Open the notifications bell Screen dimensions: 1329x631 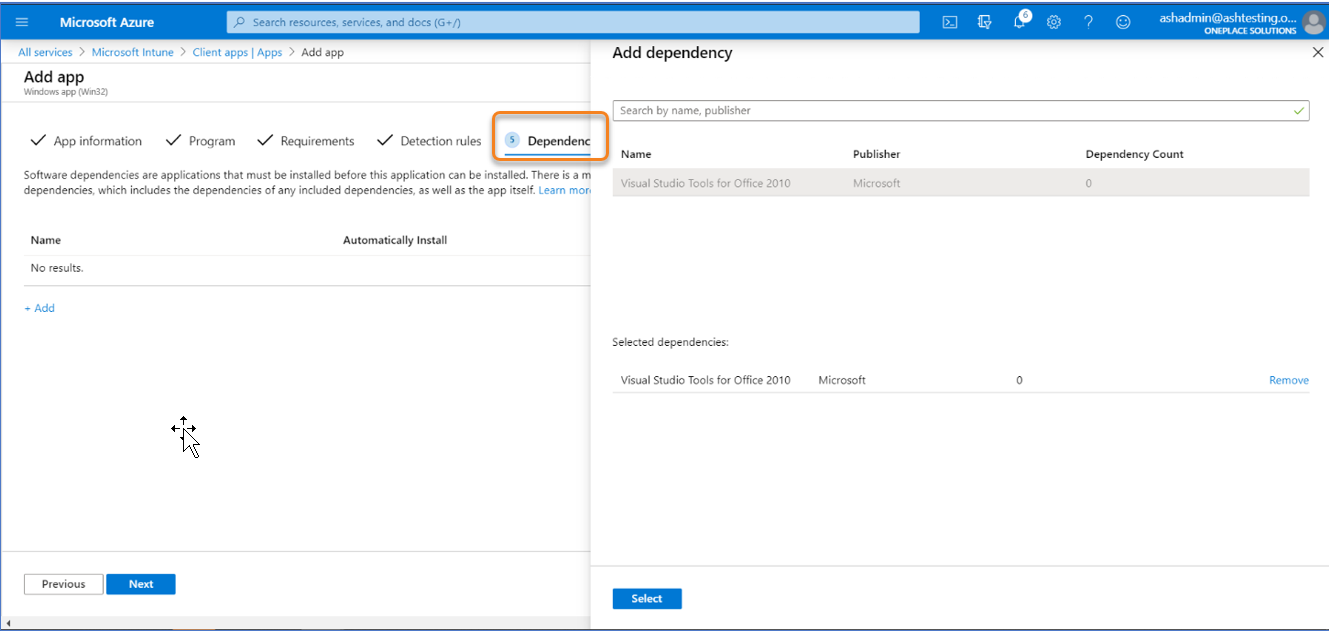1020,21
